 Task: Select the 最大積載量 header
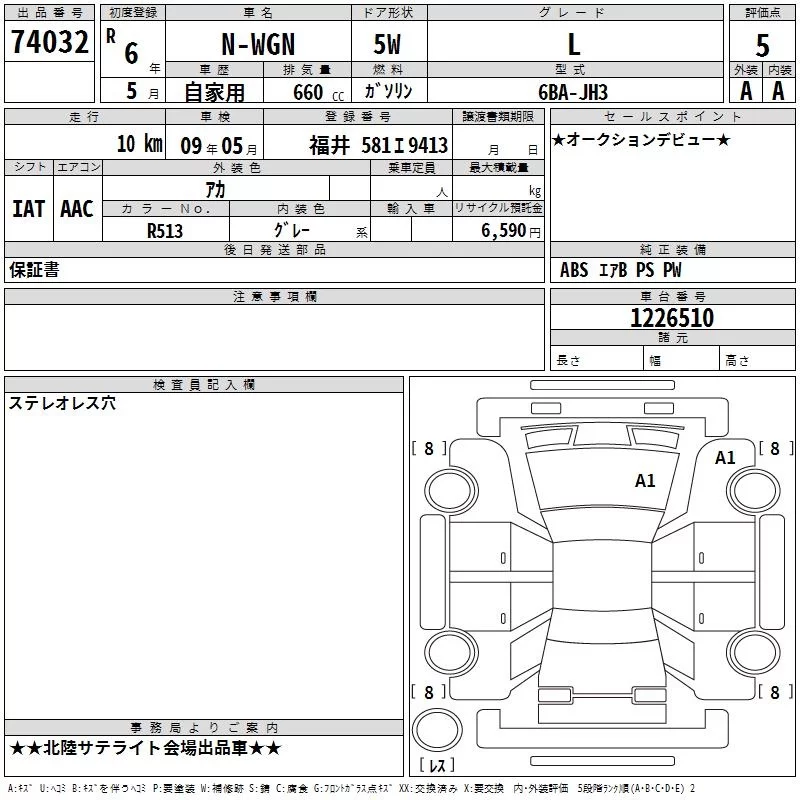(498, 167)
